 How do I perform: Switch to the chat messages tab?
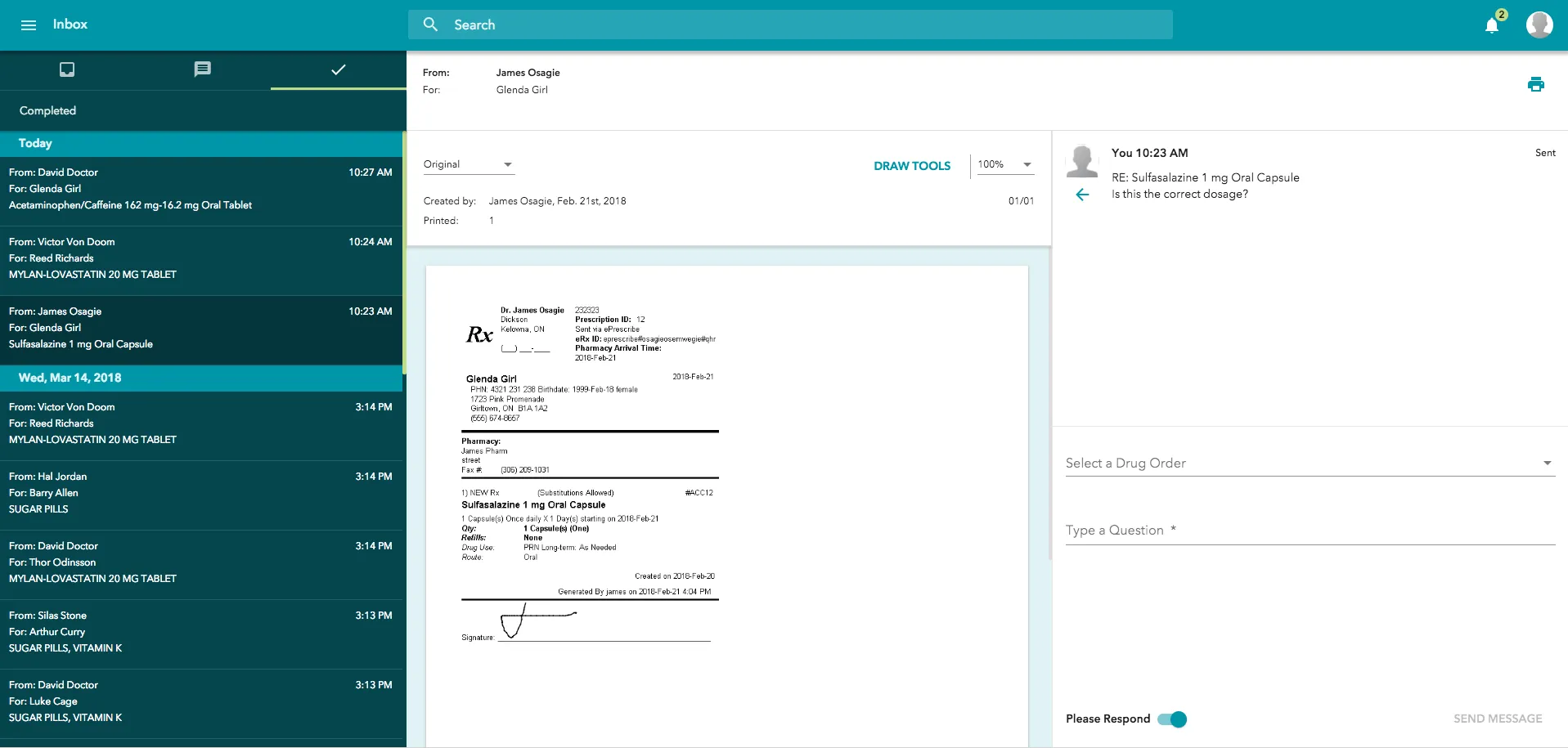[x=201, y=69]
